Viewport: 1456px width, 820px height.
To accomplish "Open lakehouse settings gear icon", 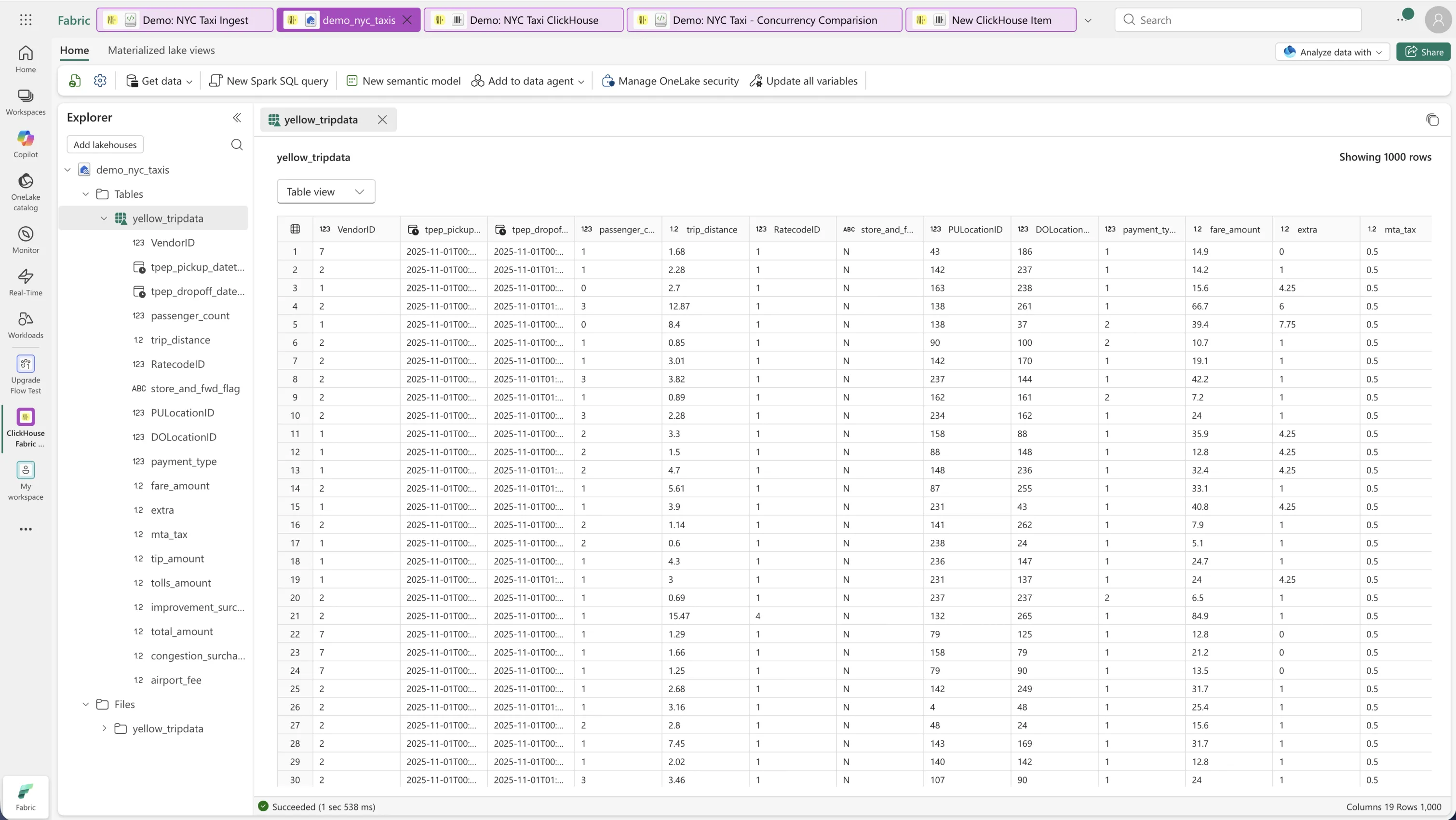I will point(100,81).
